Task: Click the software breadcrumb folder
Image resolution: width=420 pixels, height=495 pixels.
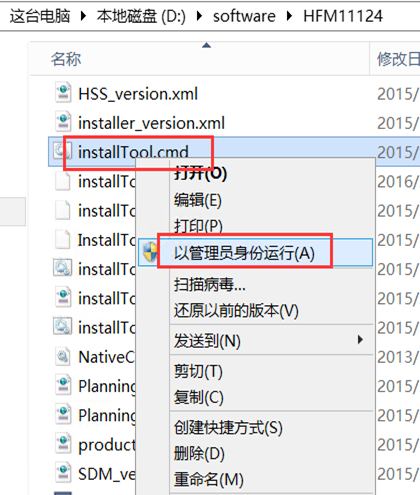Action: tap(244, 16)
